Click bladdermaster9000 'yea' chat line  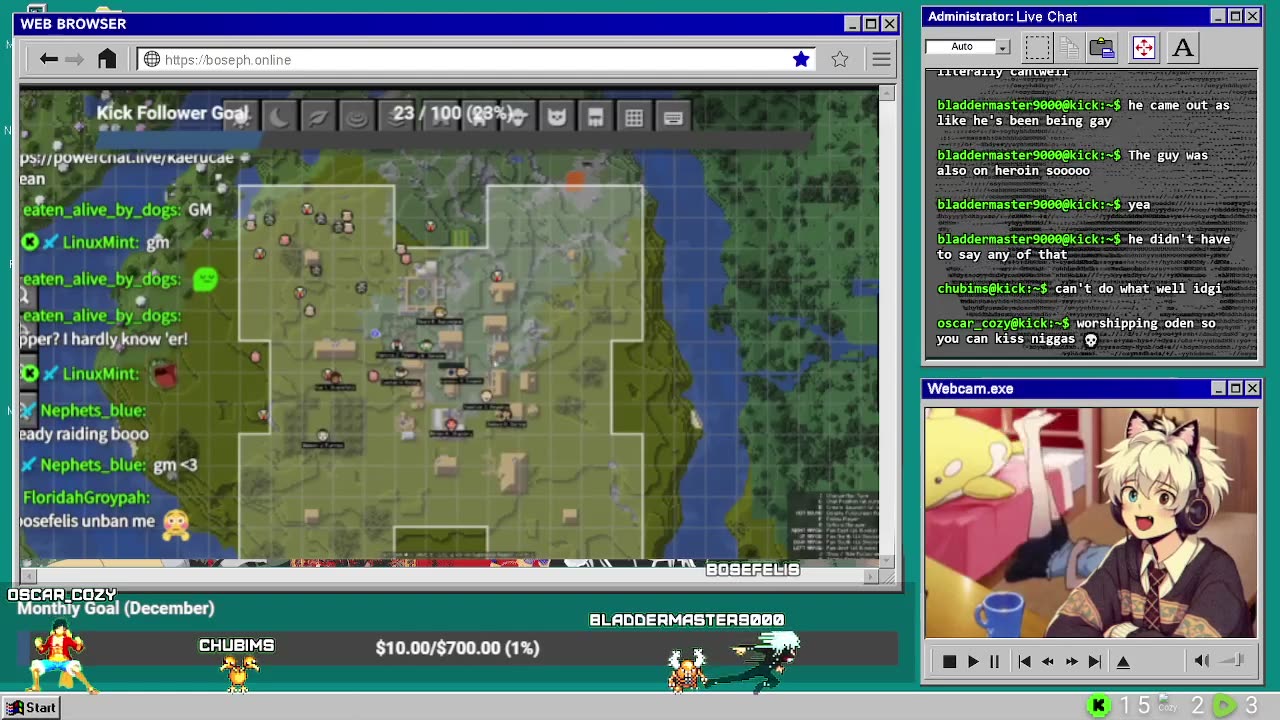click(x=1044, y=204)
